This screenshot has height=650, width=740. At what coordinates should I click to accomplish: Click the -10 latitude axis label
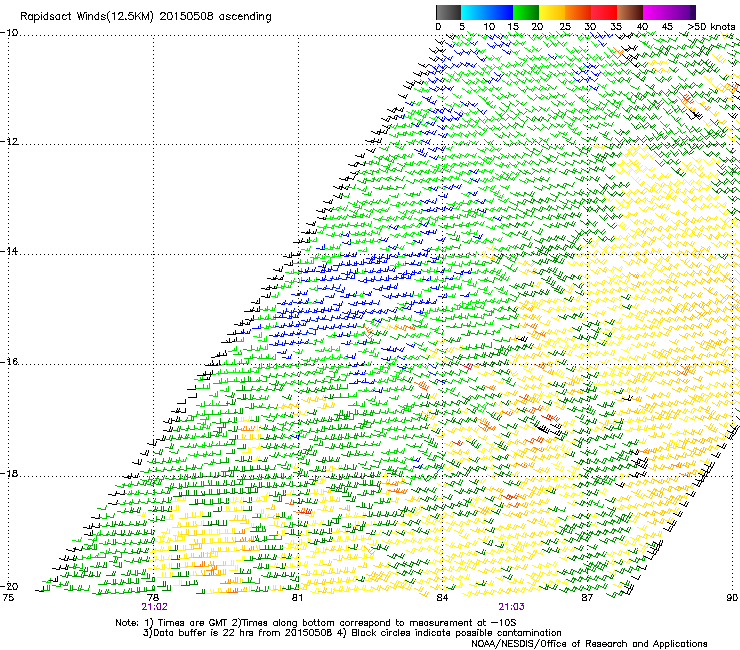(9, 32)
